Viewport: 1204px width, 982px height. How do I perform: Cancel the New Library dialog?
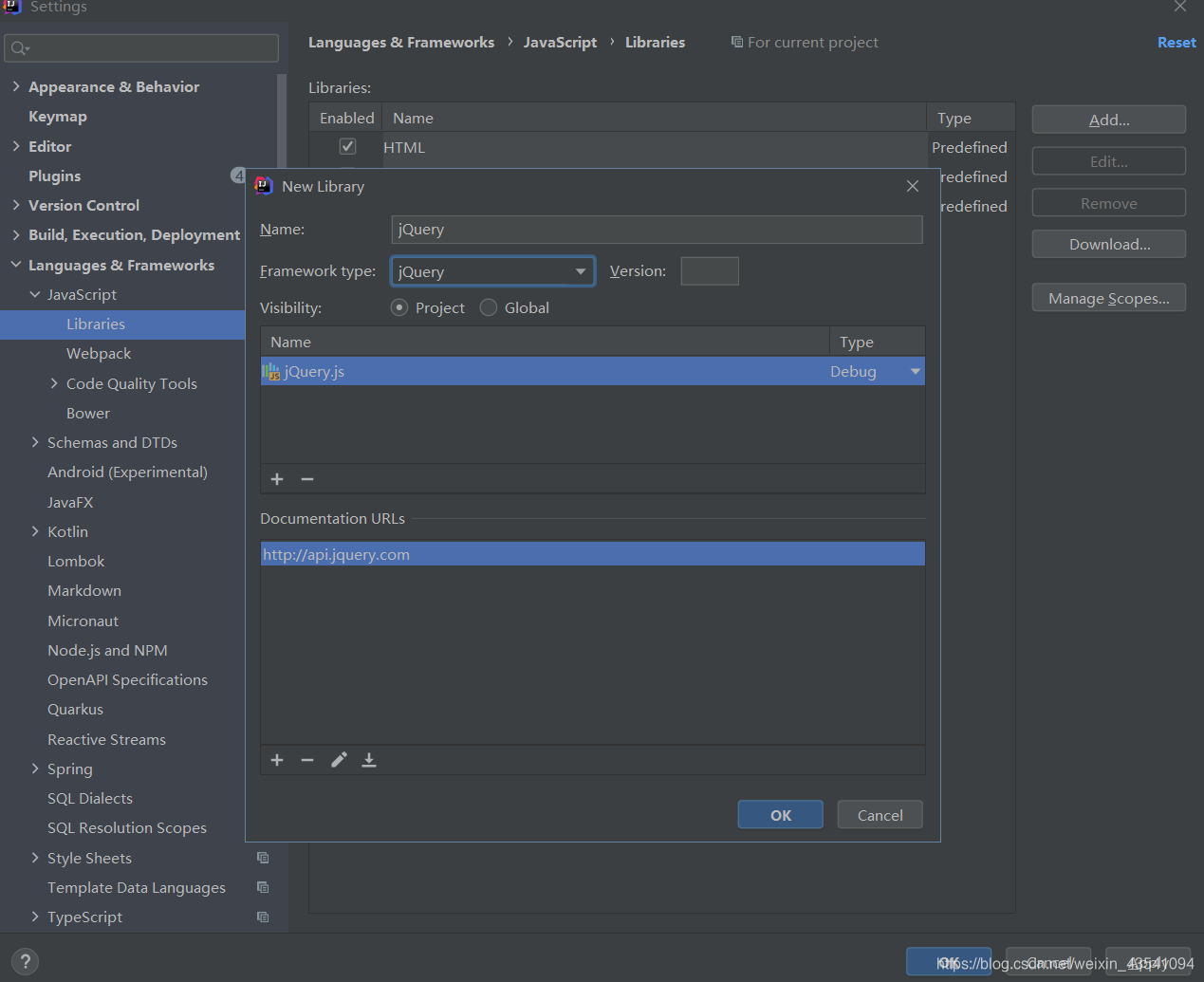(880, 815)
